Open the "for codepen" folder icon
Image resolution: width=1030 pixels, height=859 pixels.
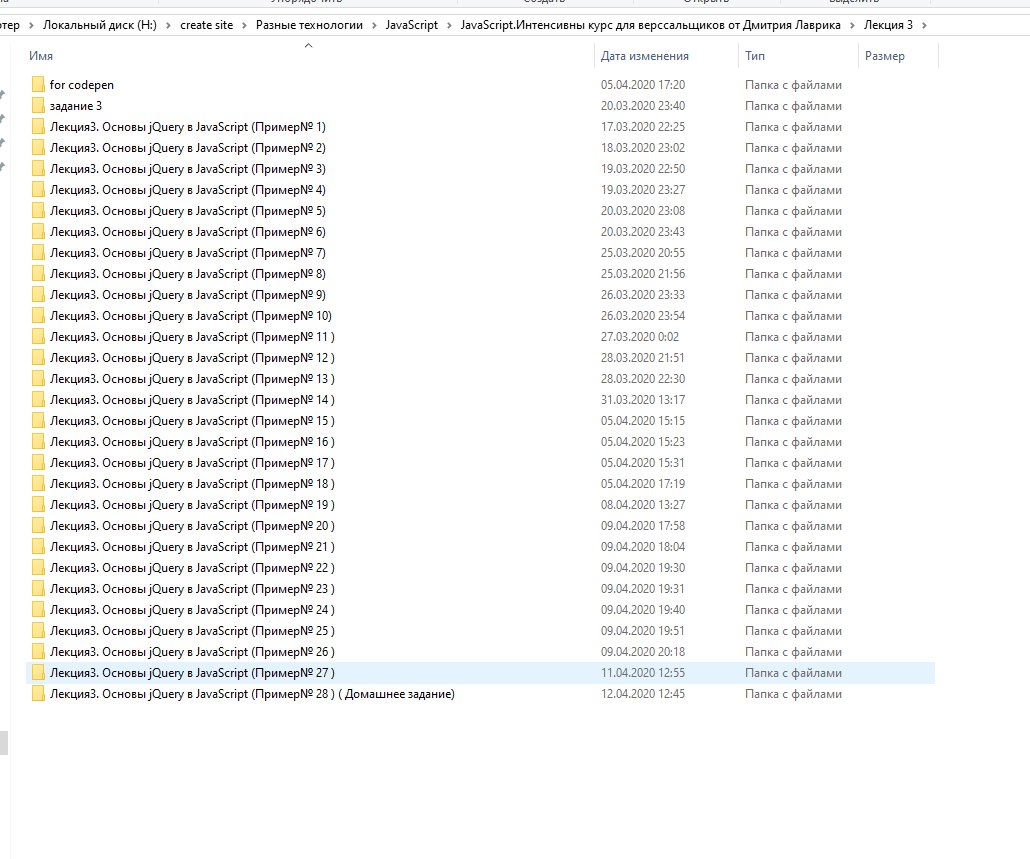tap(38, 85)
